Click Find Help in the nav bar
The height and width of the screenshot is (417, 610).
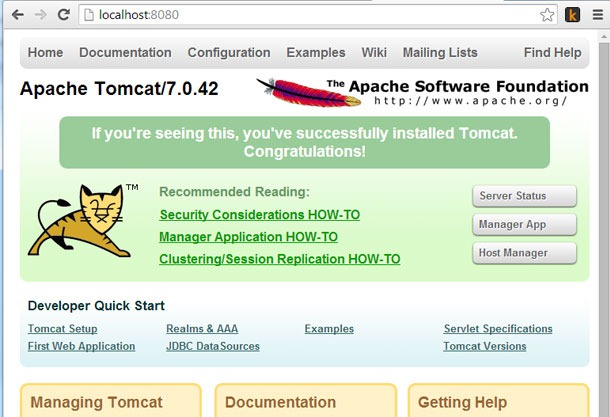(x=552, y=53)
